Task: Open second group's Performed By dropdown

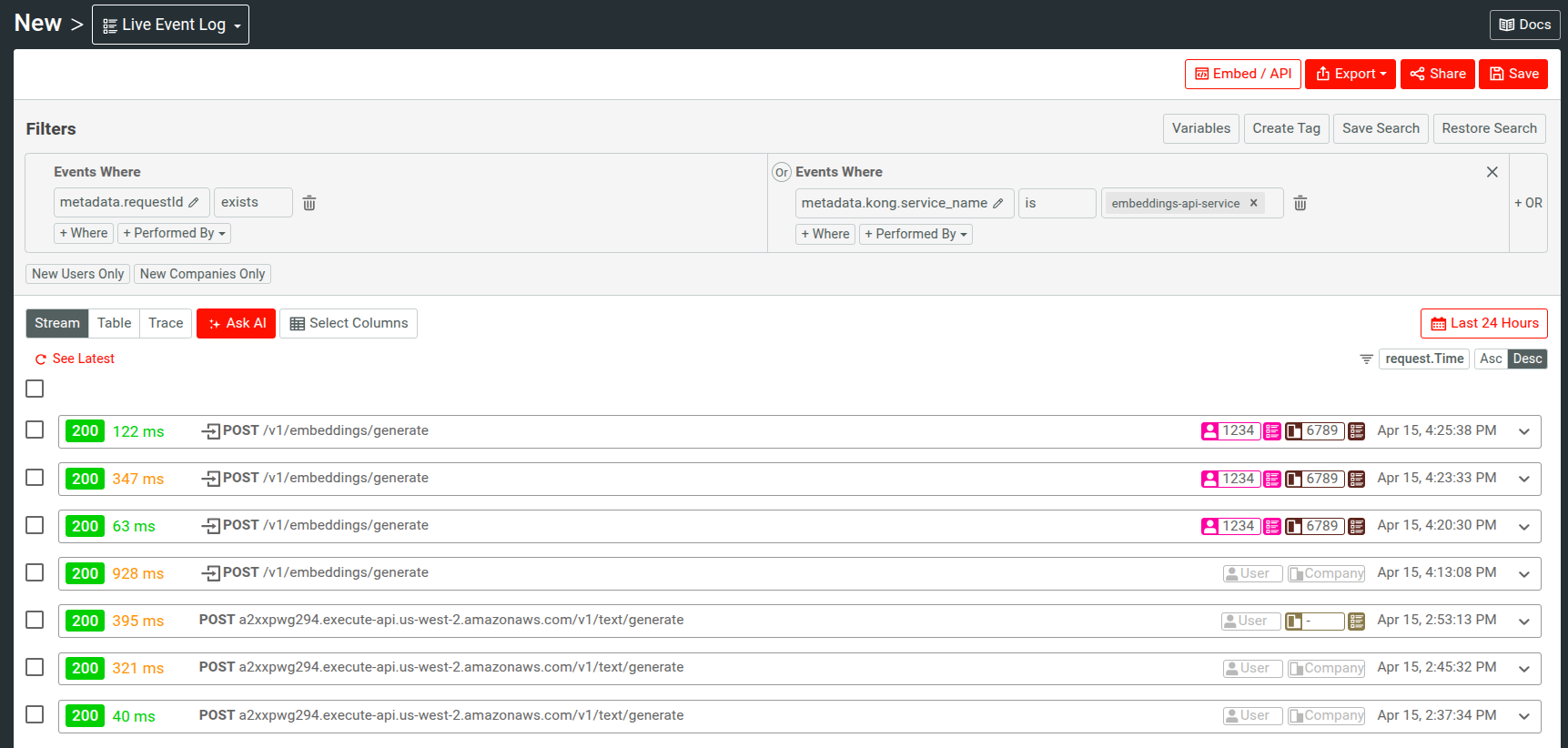Action: (916, 235)
